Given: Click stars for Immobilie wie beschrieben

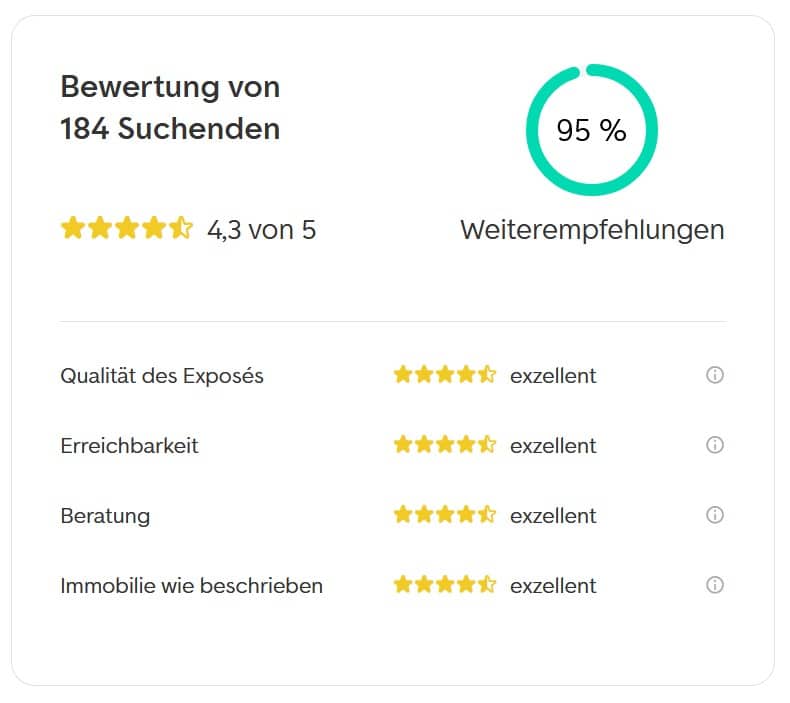Looking at the screenshot, I should (x=445, y=585).
